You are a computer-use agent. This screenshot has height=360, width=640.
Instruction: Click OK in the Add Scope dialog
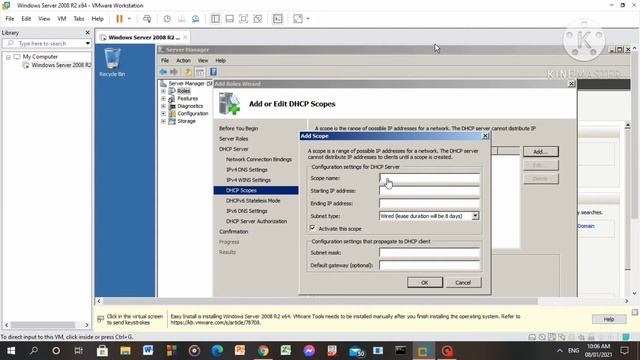tap(424, 282)
